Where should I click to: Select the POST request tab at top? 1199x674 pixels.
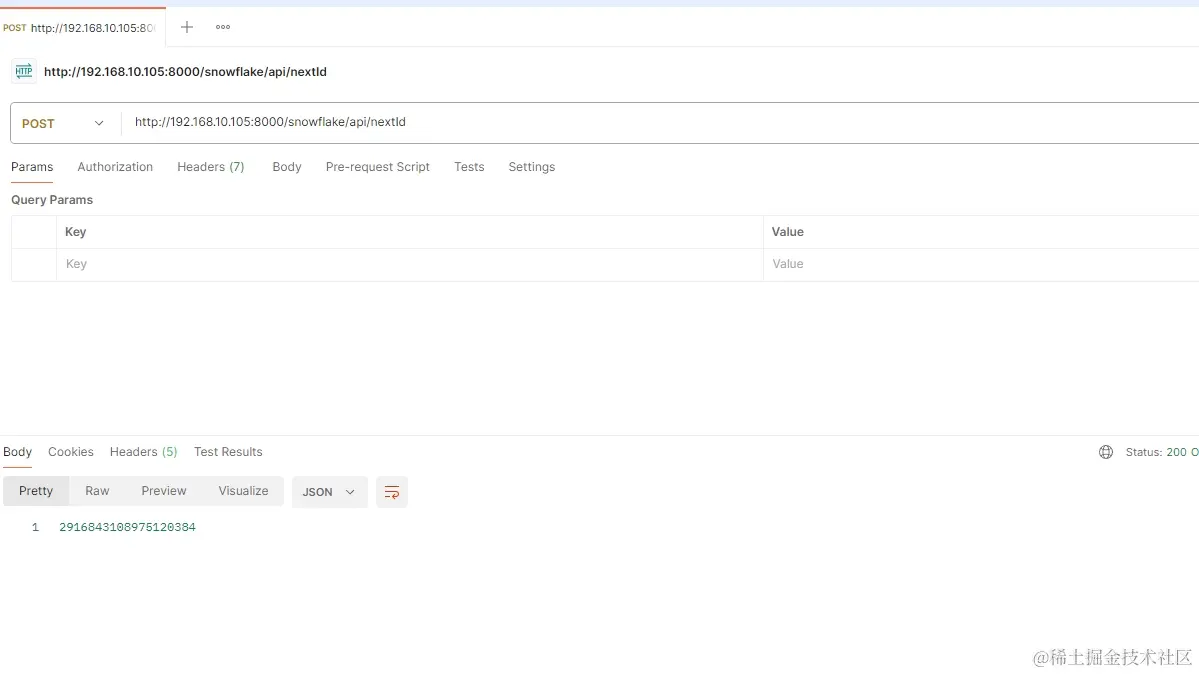[x=83, y=28]
